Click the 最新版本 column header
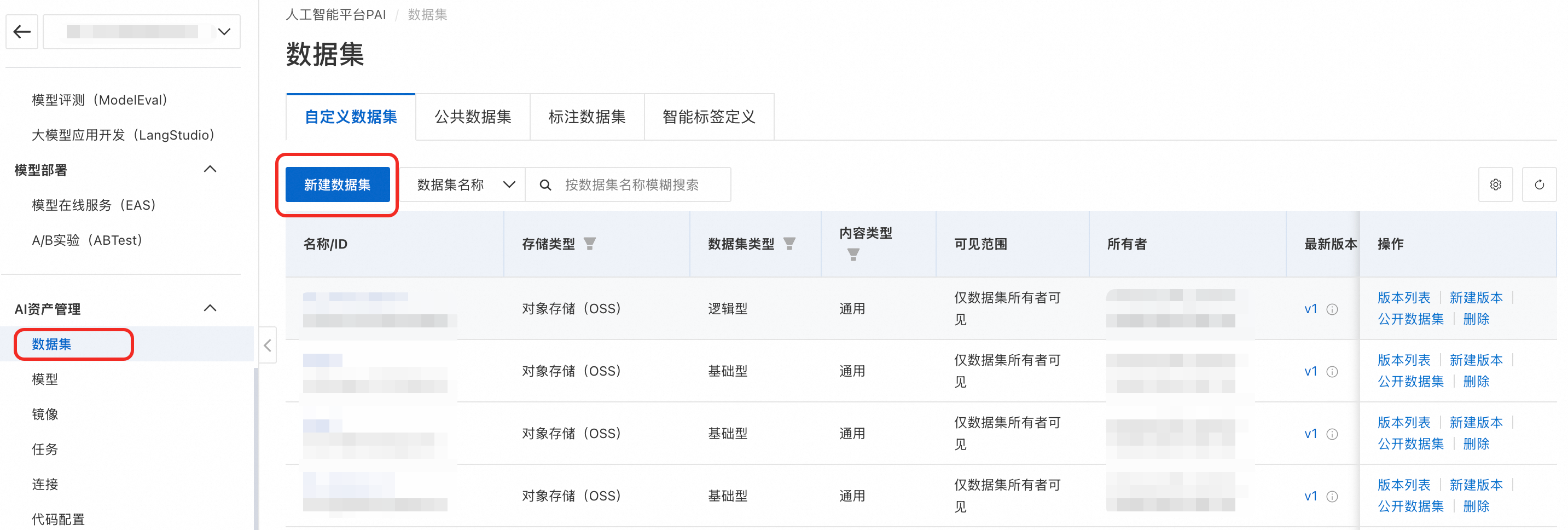This screenshot has height=530, width=1568. pyautogui.click(x=1330, y=244)
